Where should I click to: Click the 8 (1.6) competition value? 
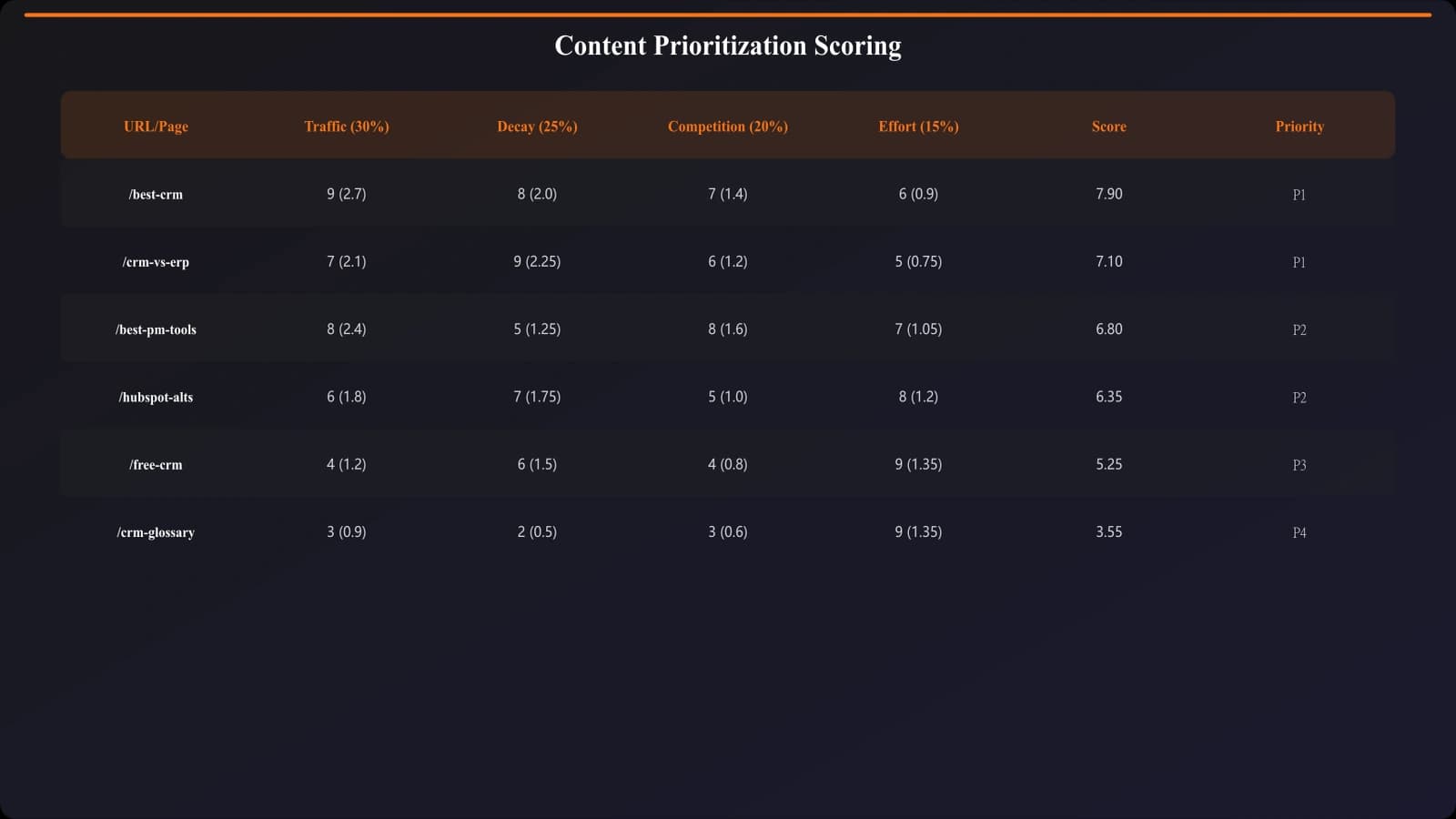coord(728,329)
